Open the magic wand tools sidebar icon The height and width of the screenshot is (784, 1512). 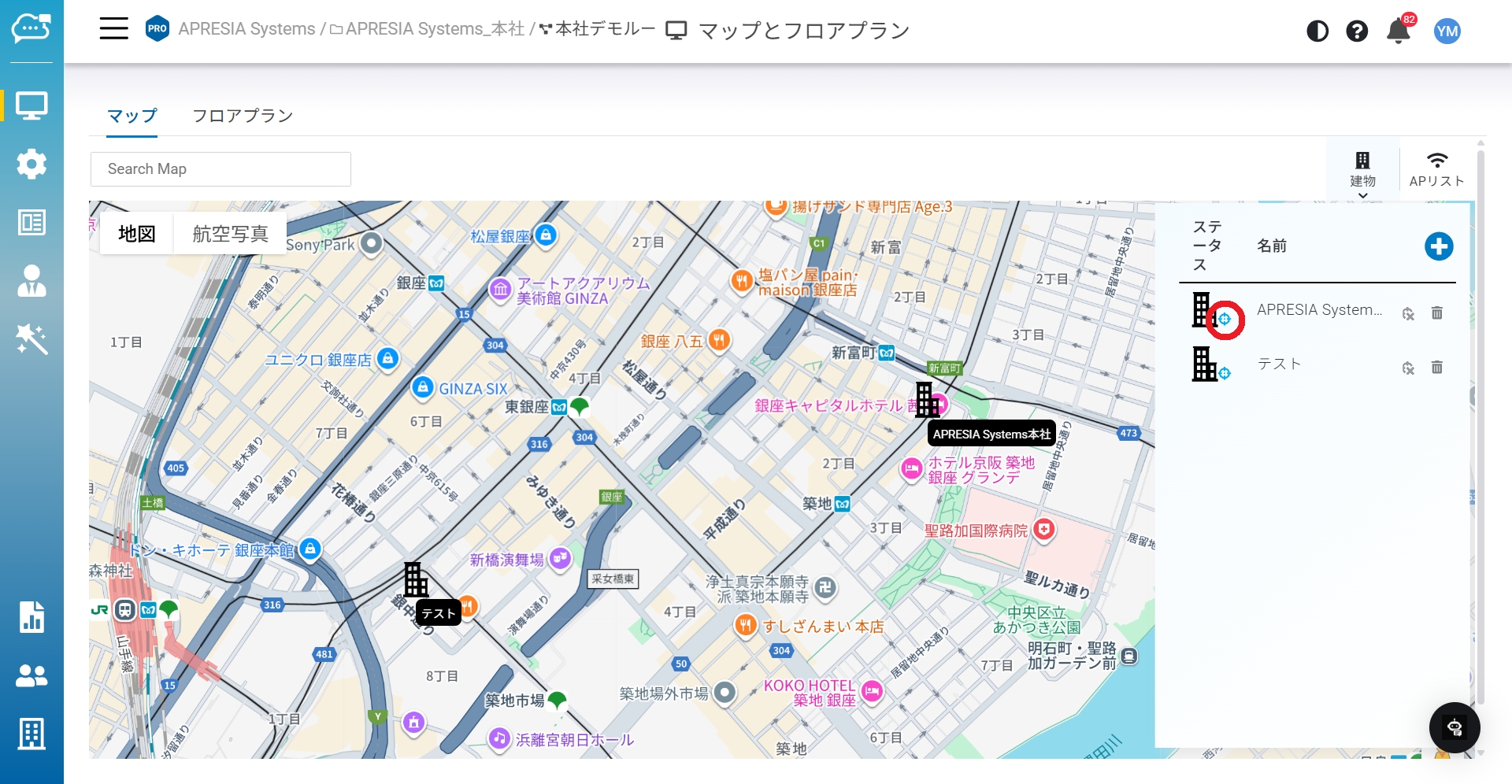(x=31, y=339)
